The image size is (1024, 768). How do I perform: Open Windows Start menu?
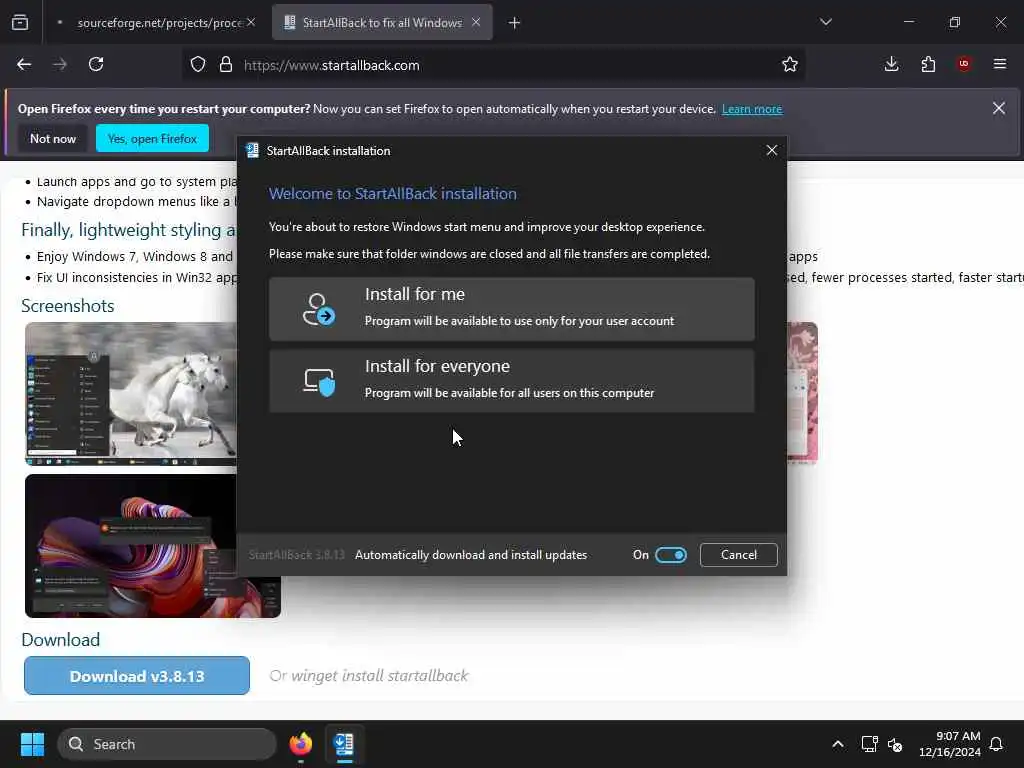click(32, 744)
